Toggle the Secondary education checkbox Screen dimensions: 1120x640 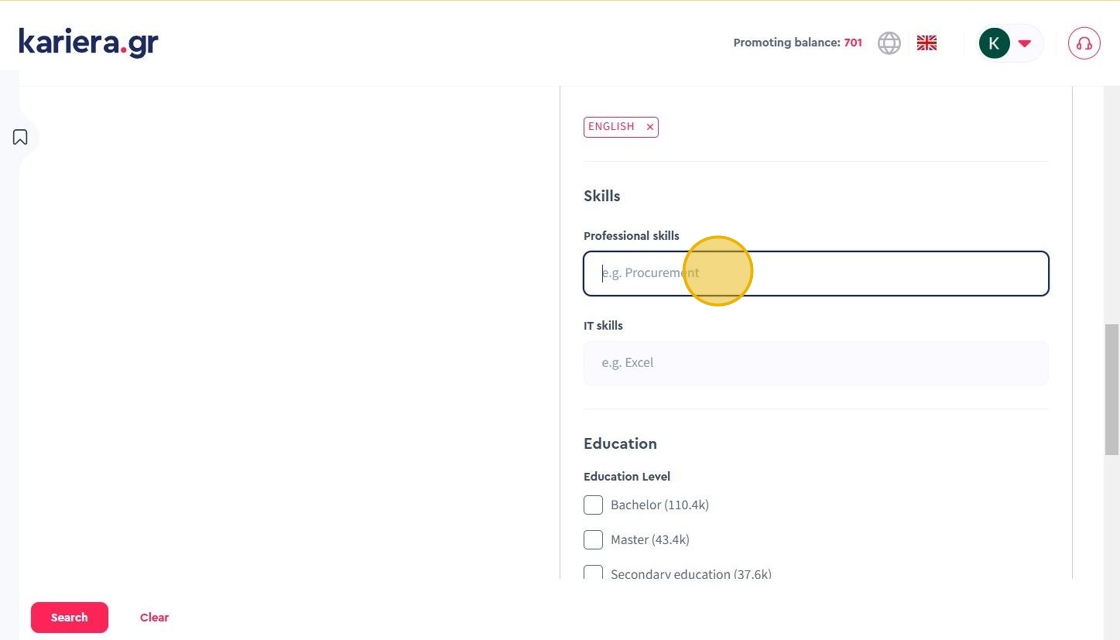(x=593, y=573)
